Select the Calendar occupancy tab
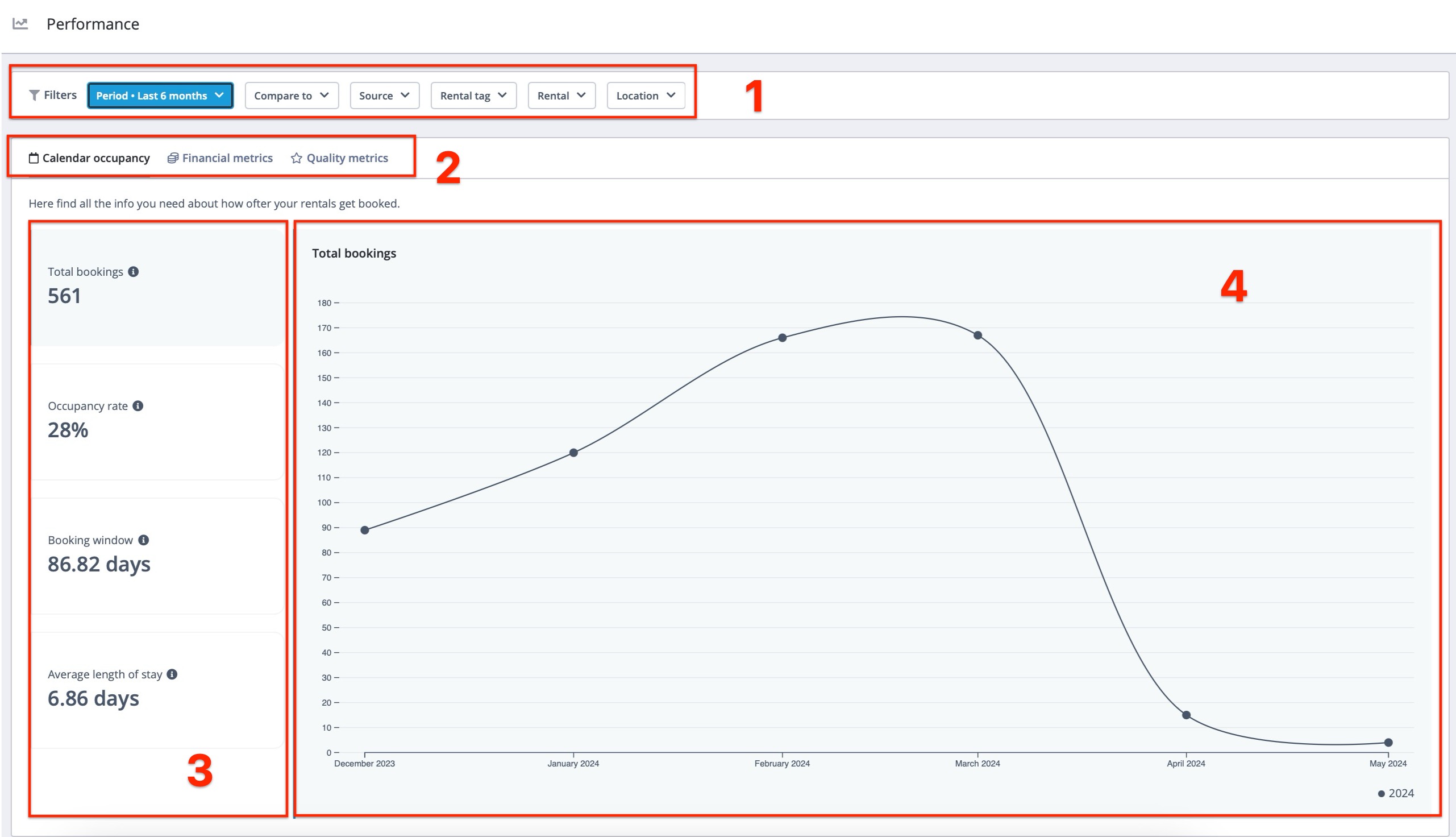The height and width of the screenshot is (837, 1456). click(95, 158)
